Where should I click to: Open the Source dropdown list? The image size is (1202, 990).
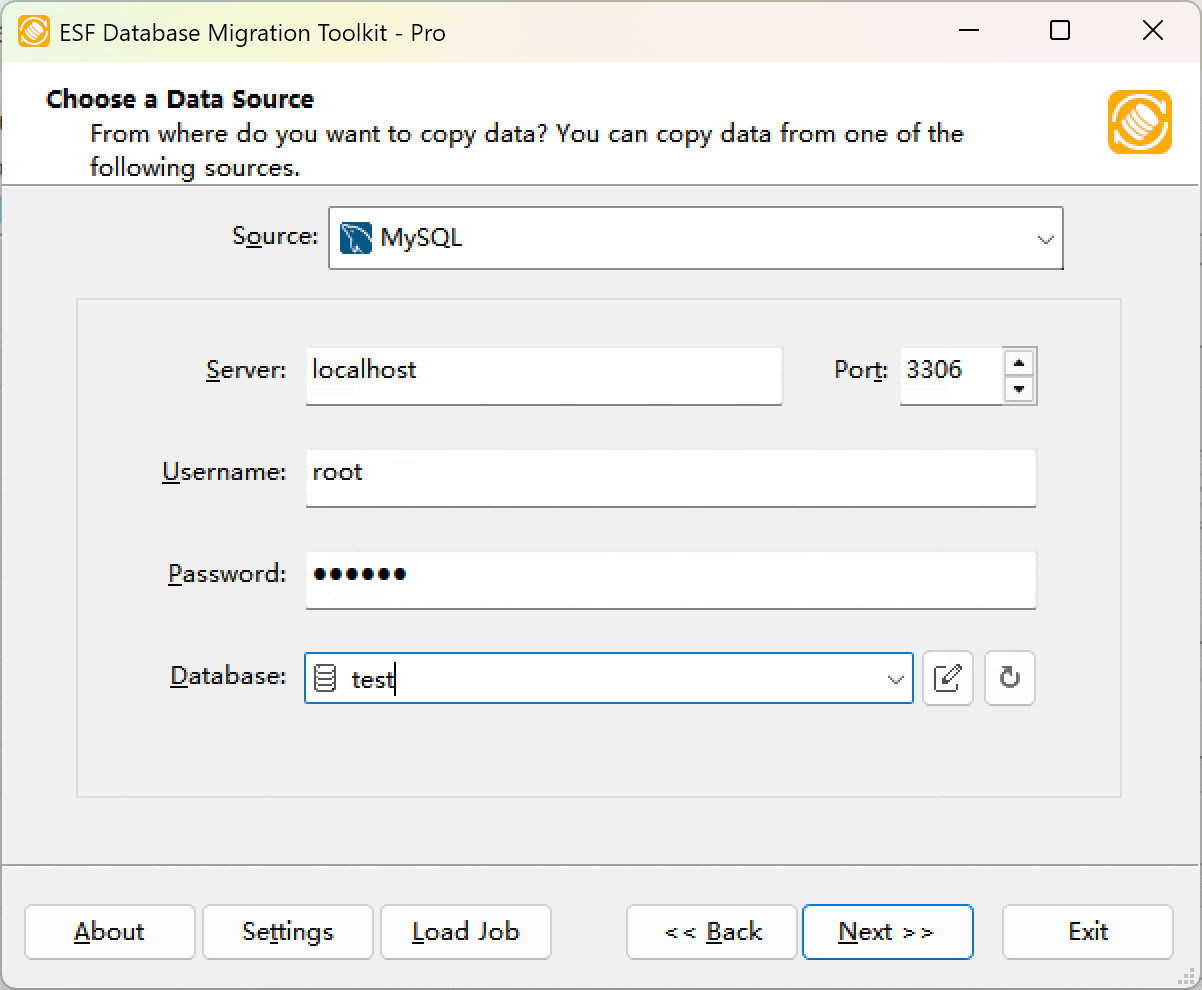coord(1046,238)
